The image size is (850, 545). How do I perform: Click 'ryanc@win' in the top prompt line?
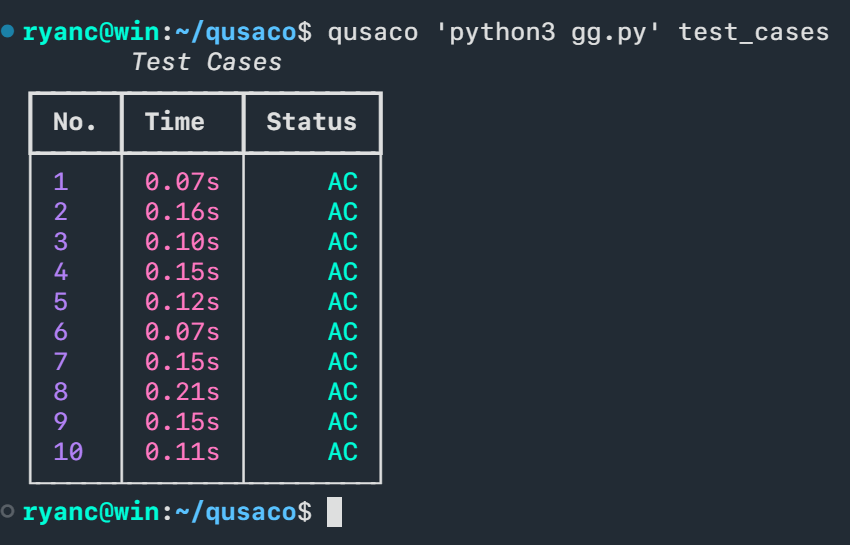tap(90, 32)
